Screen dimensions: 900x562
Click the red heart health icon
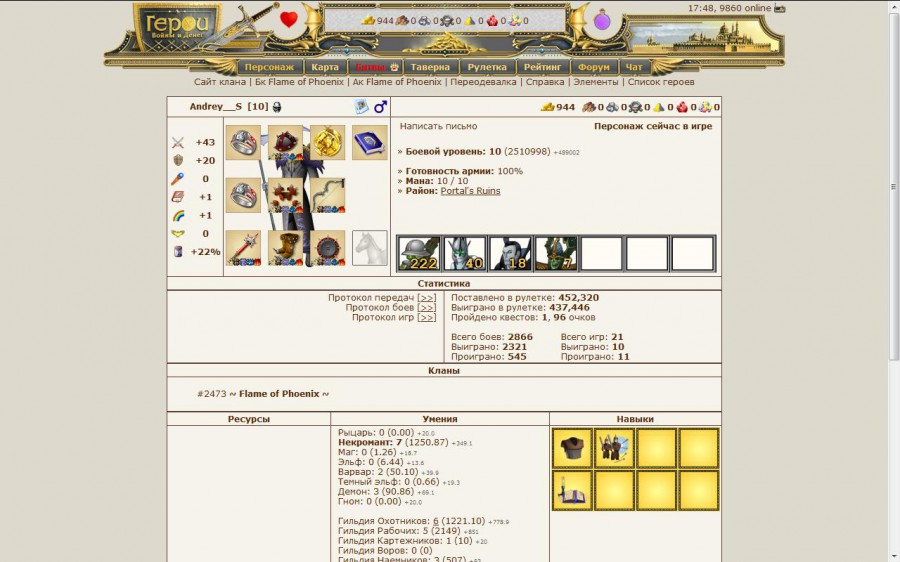point(289,20)
